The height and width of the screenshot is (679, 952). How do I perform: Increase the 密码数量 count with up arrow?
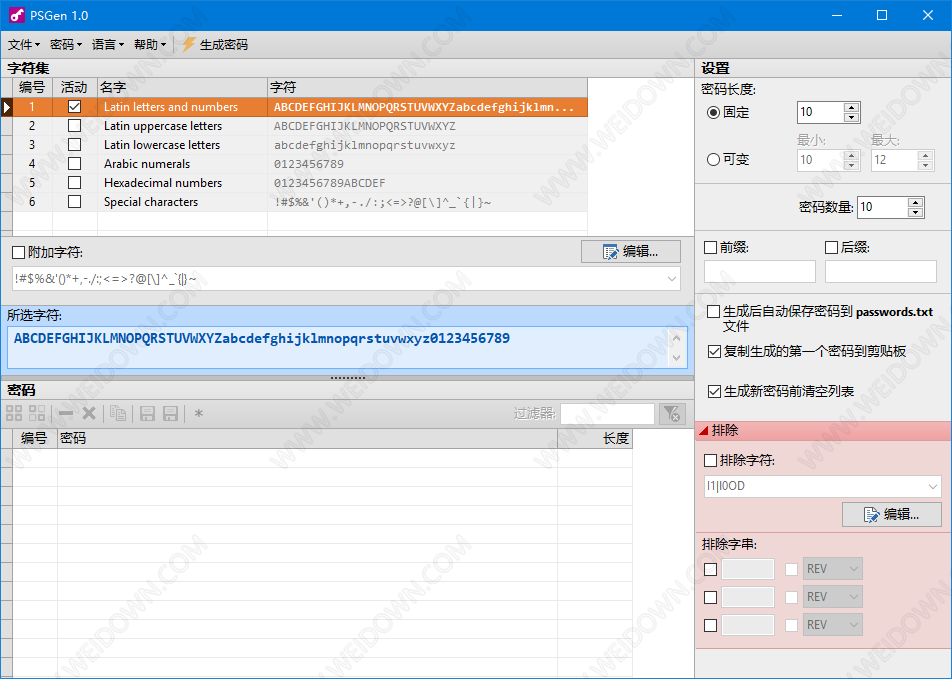pyautogui.click(x=915, y=202)
